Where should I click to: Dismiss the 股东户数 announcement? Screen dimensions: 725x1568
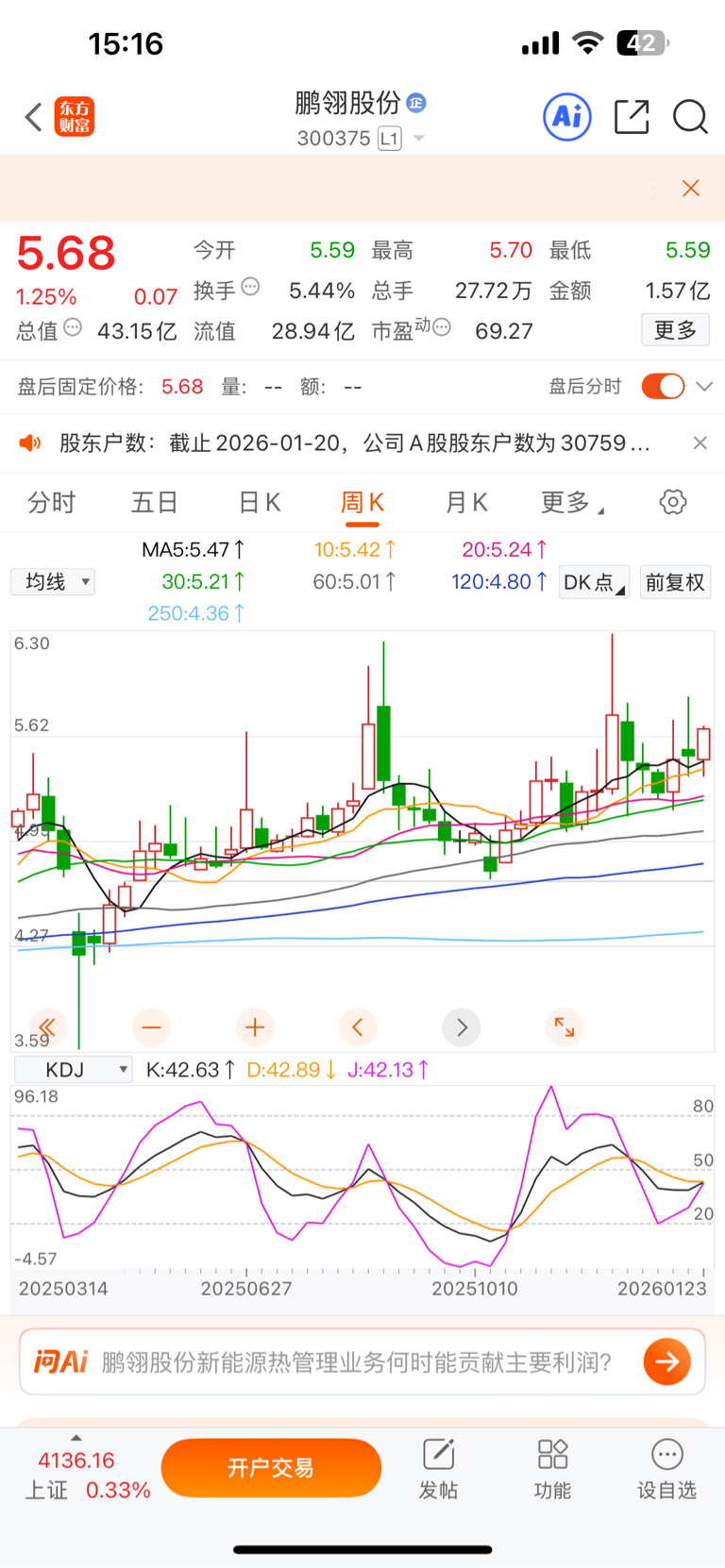tap(700, 442)
